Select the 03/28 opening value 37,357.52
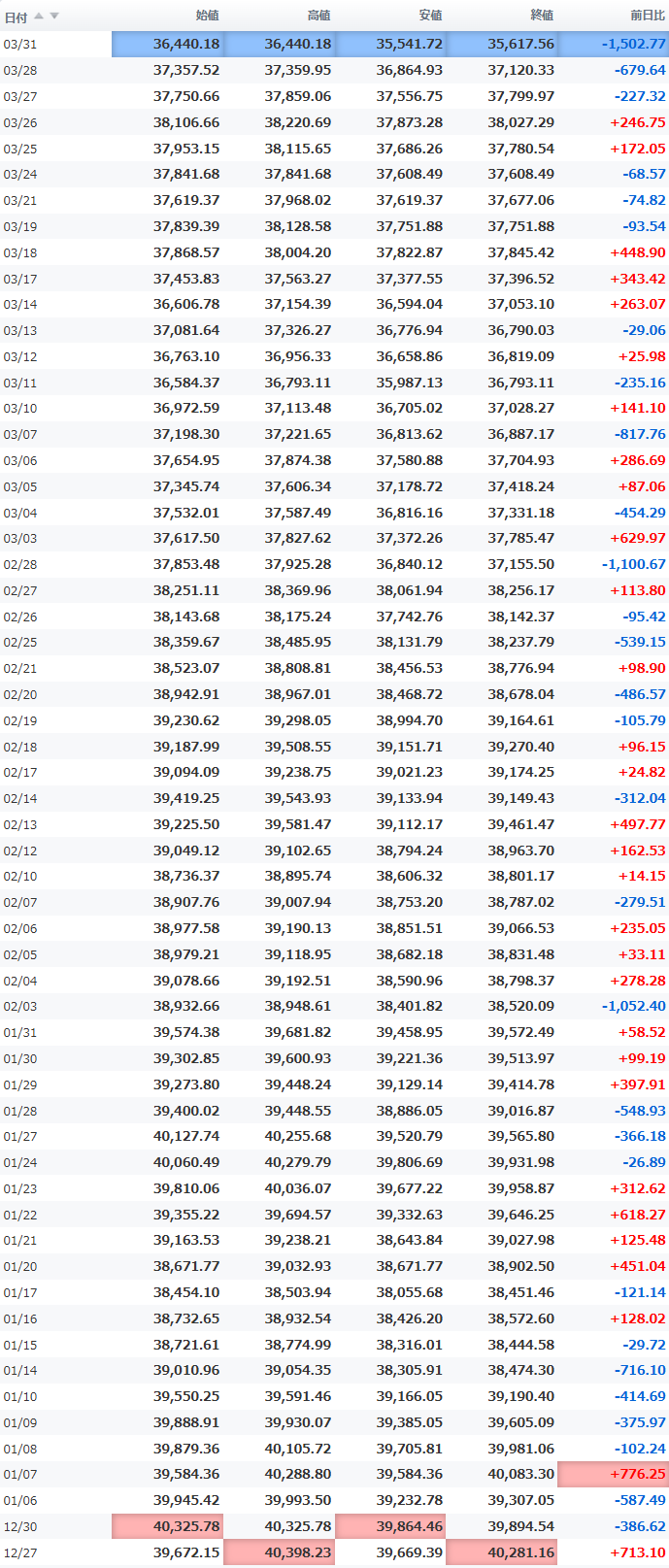The width and height of the screenshot is (669, 1568). pyautogui.click(x=186, y=70)
